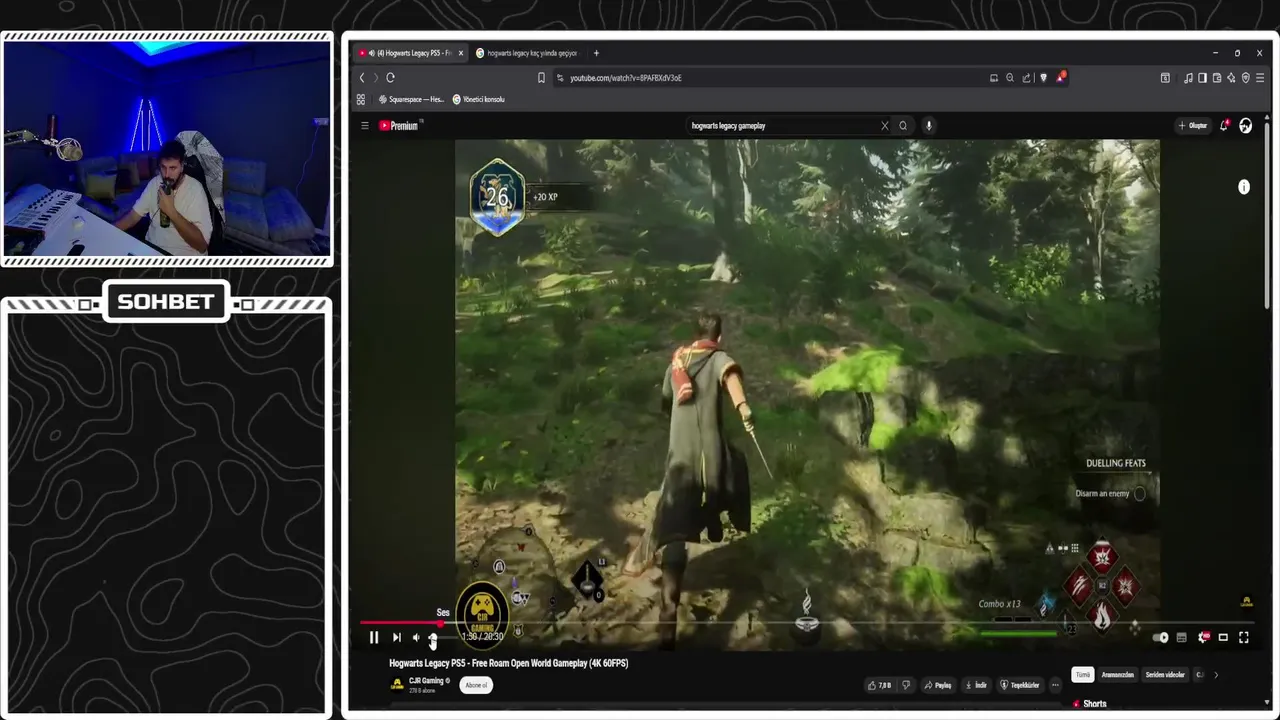Clear the YouTube search text
The height and width of the screenshot is (720, 1280).
pyautogui.click(x=884, y=125)
